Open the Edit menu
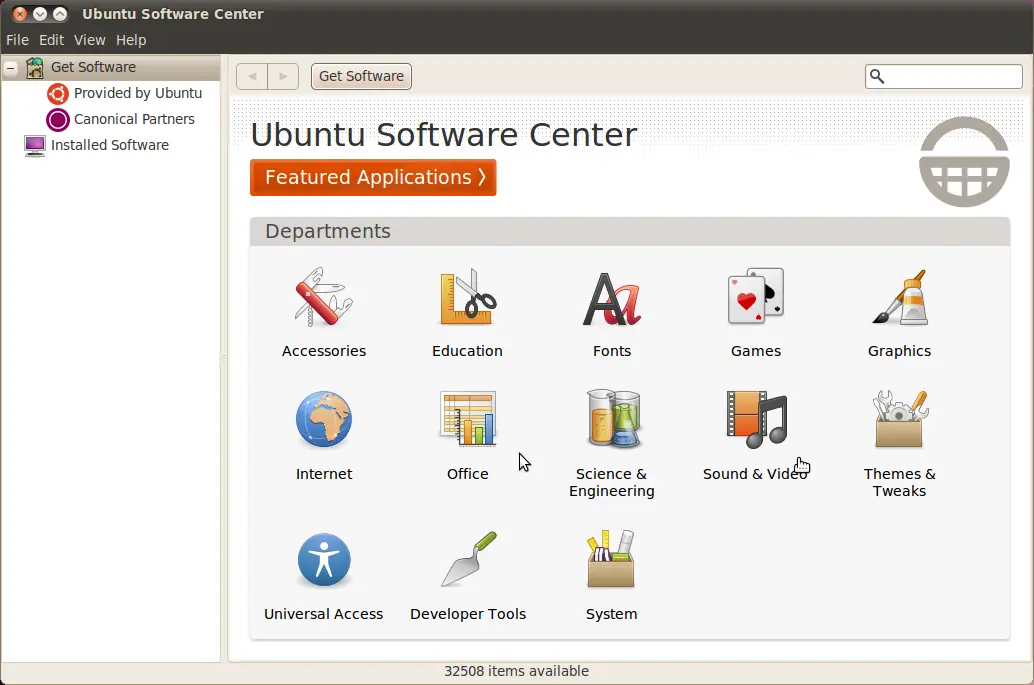Image resolution: width=1034 pixels, height=685 pixels. (51, 40)
